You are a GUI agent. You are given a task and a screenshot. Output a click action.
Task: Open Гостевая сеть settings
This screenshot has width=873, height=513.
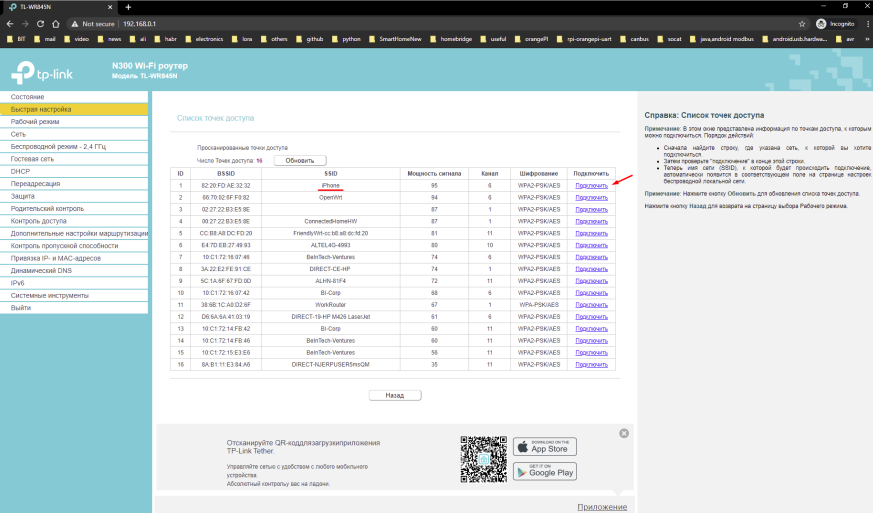click(74, 159)
